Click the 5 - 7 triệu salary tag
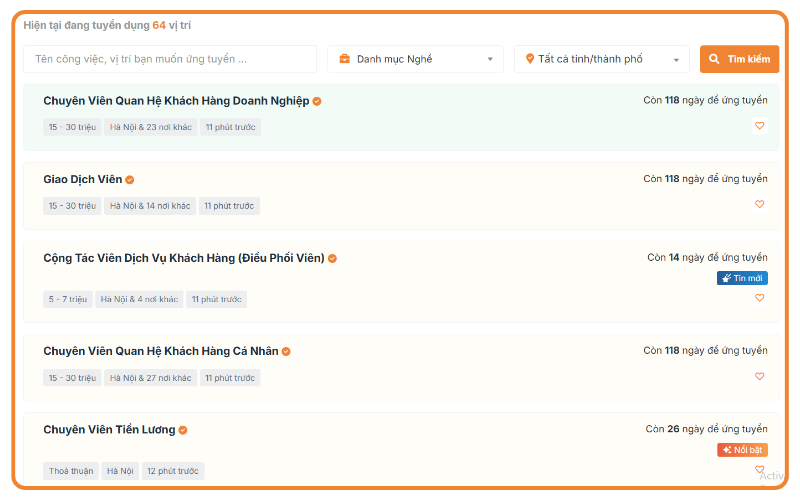The width and height of the screenshot is (800, 500). pyautogui.click(x=68, y=299)
